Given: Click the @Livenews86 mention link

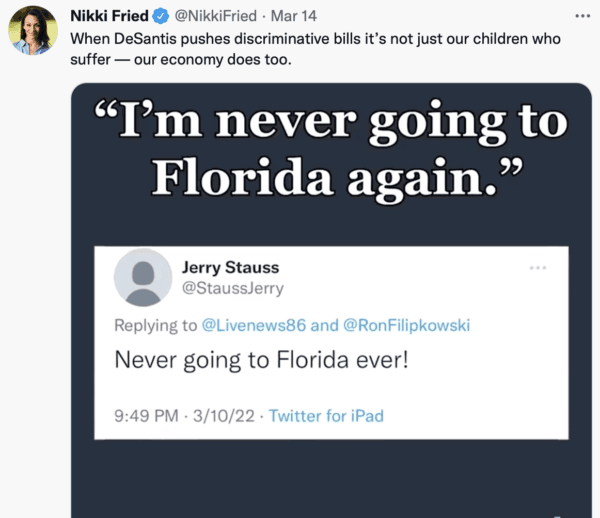Looking at the screenshot, I should [x=254, y=325].
